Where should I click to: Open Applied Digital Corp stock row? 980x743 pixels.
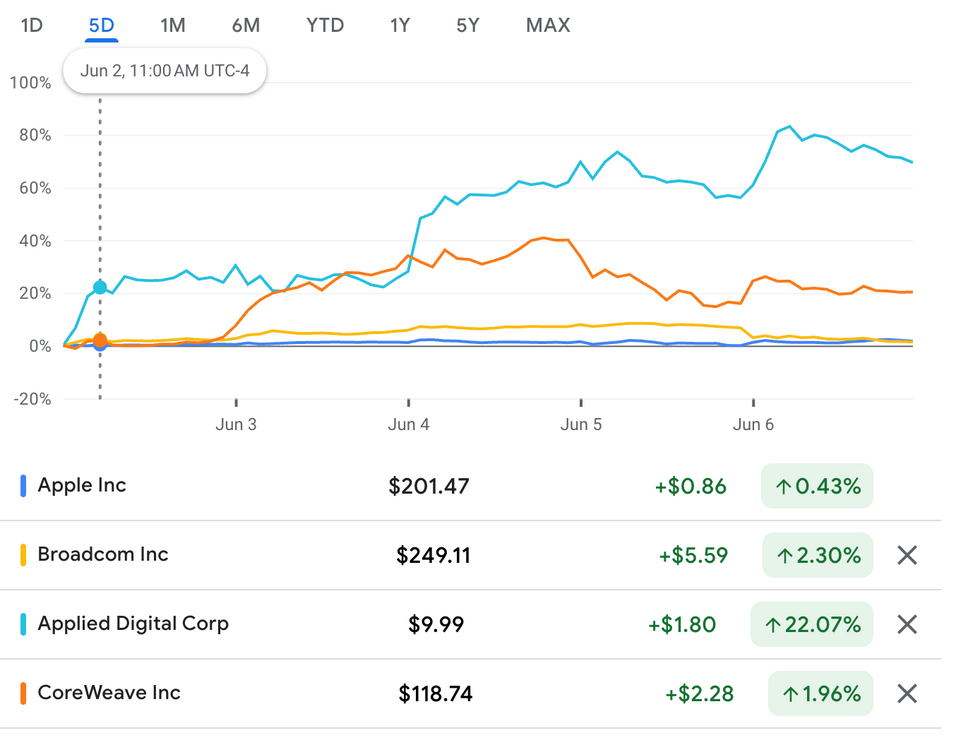(133, 624)
